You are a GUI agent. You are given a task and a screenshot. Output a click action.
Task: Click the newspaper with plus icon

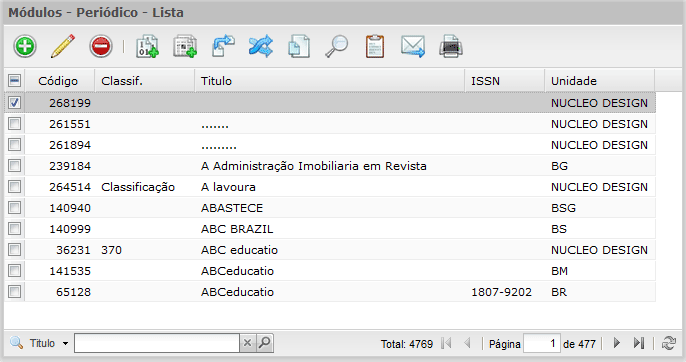(185, 46)
